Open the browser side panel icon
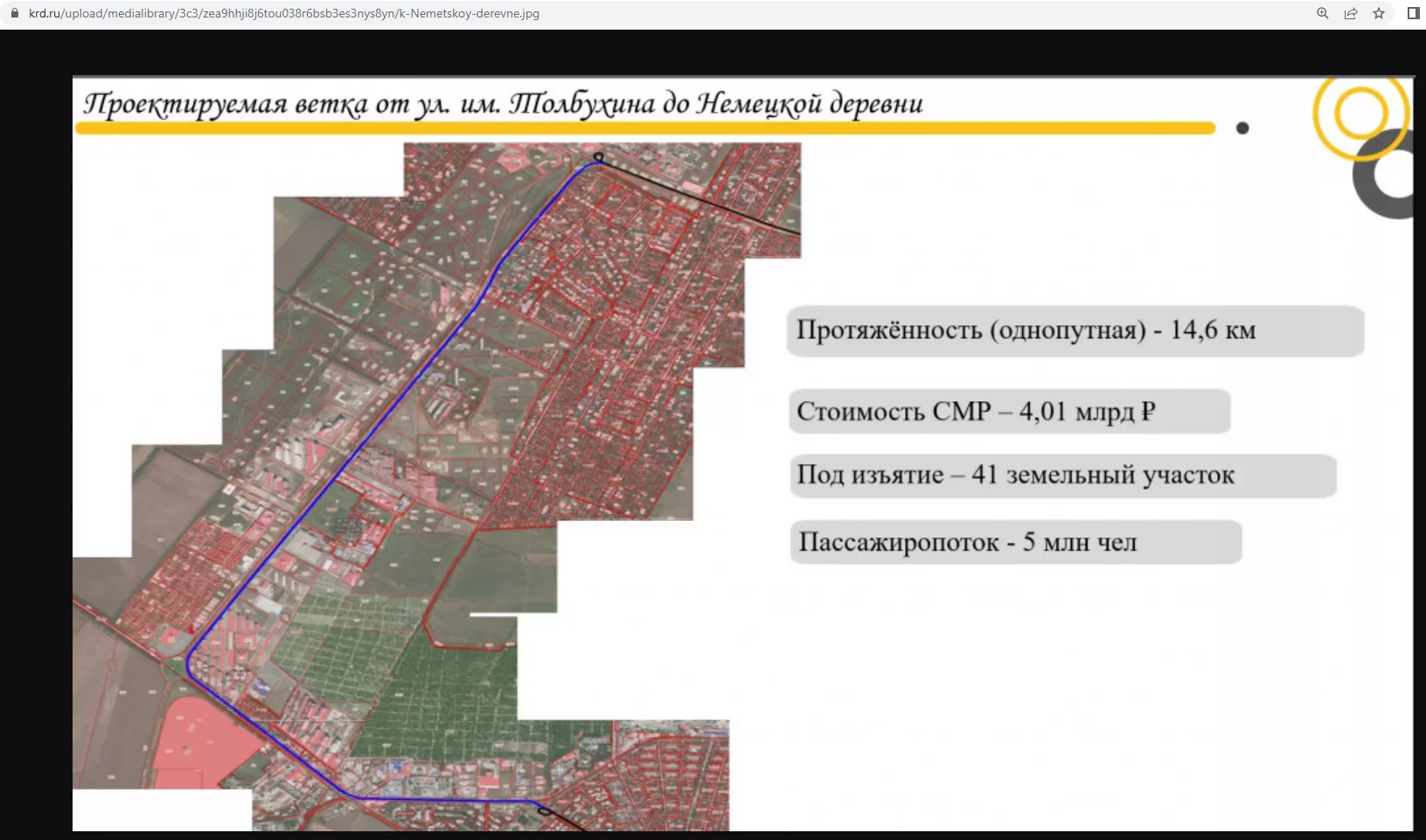The height and width of the screenshot is (840, 1426). coord(1413,13)
